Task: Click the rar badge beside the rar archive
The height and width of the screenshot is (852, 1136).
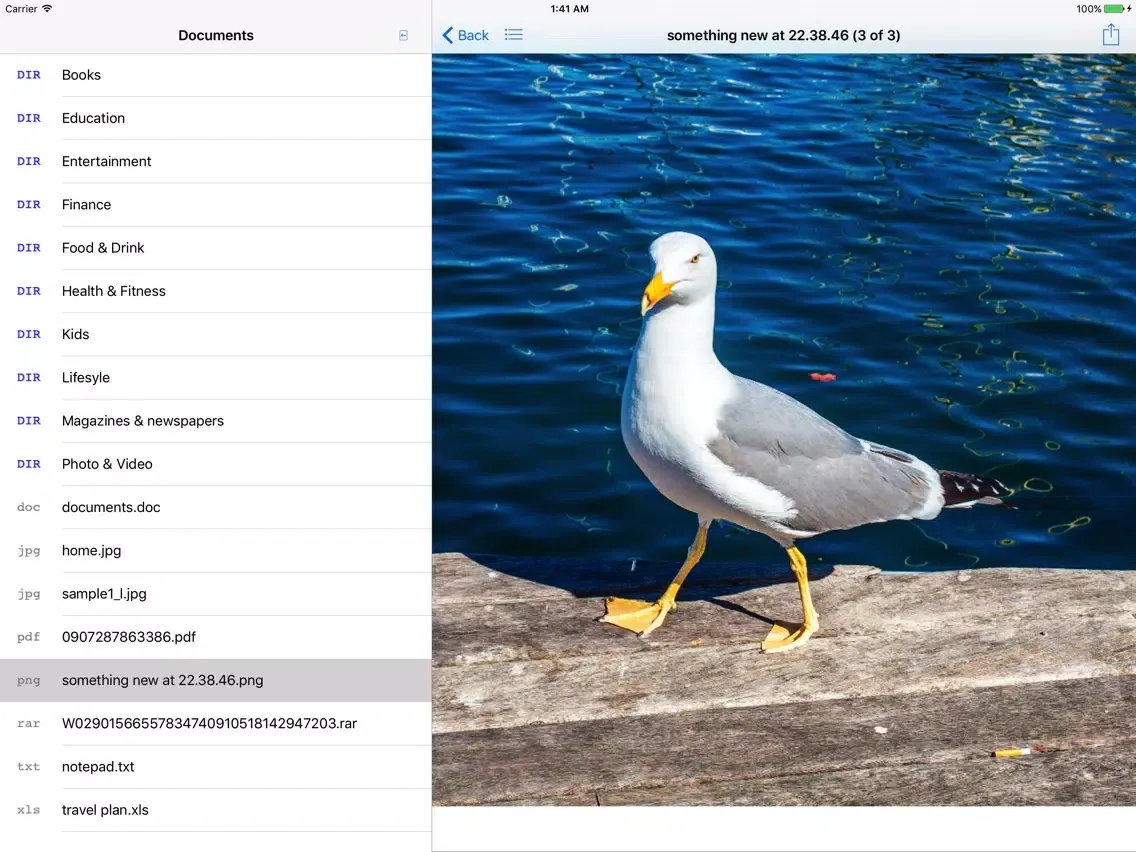Action: pyautogui.click(x=28, y=723)
